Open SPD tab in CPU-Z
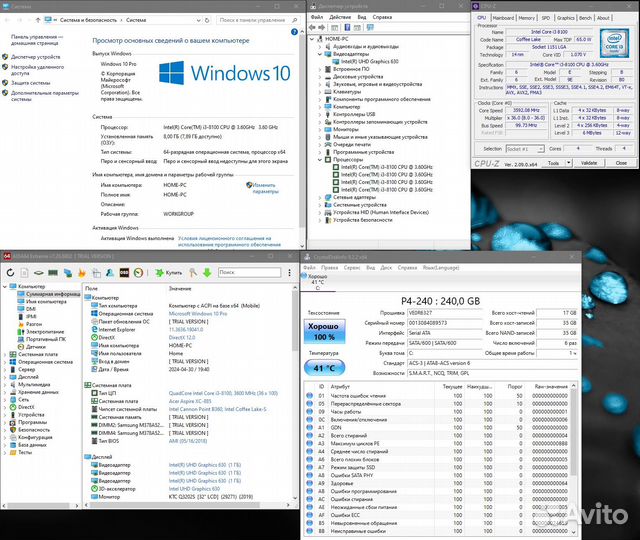This screenshot has height=540, width=640. 546,18
